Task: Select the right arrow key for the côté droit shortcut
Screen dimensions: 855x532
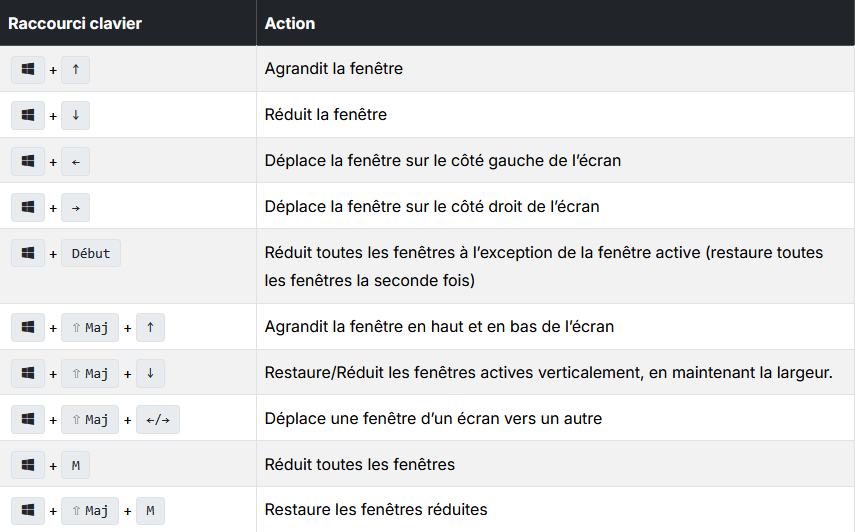Action: click(75, 207)
